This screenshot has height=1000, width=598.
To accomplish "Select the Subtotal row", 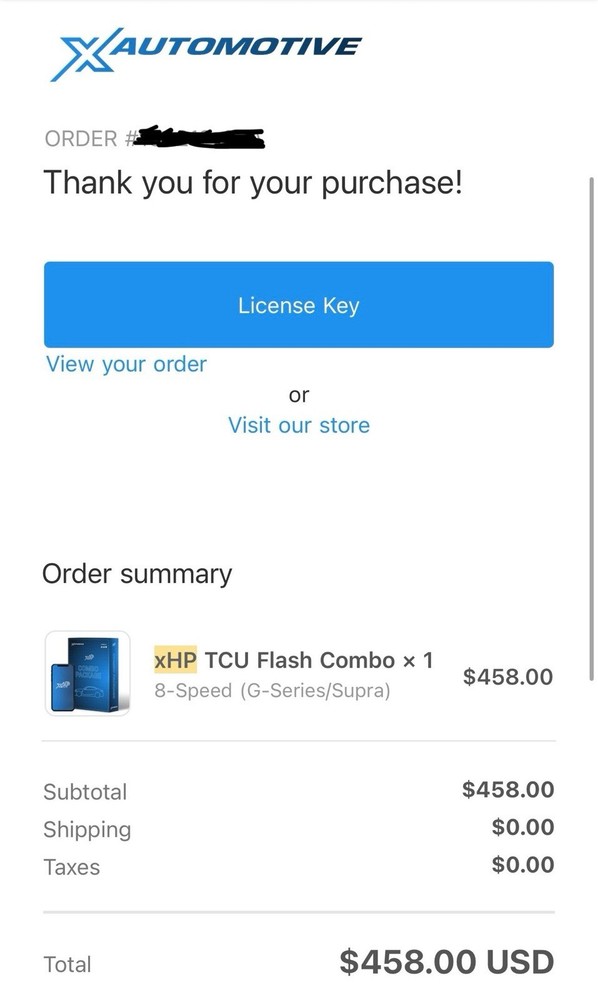I will (x=85, y=791).
